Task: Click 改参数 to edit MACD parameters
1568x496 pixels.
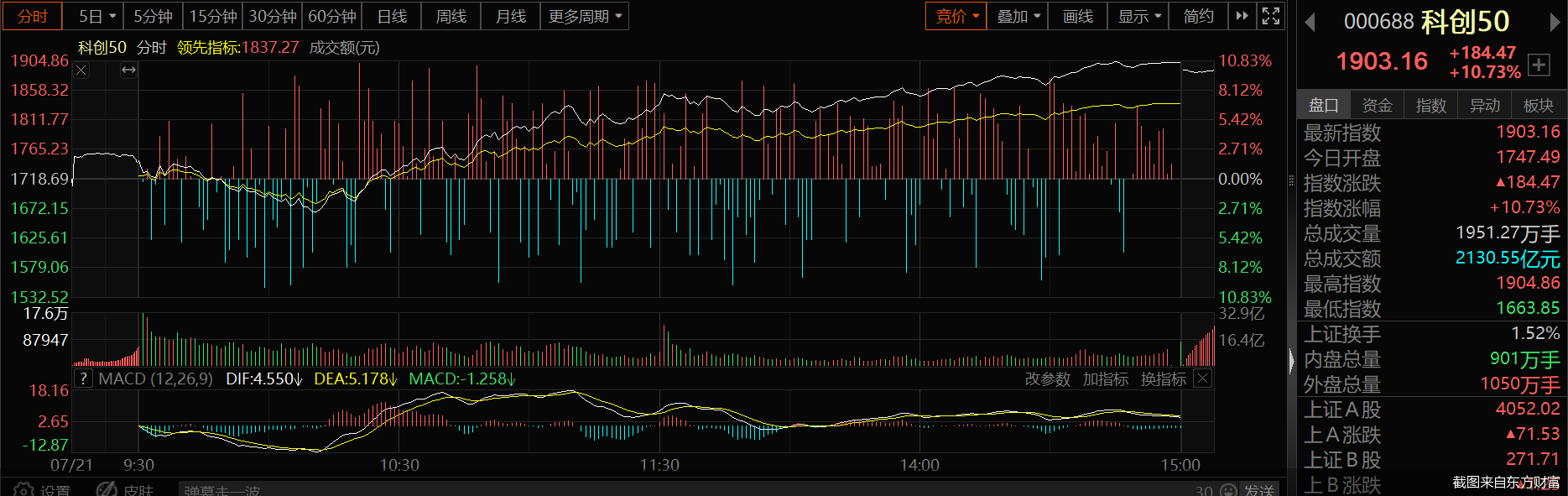Action: pyautogui.click(x=1048, y=379)
